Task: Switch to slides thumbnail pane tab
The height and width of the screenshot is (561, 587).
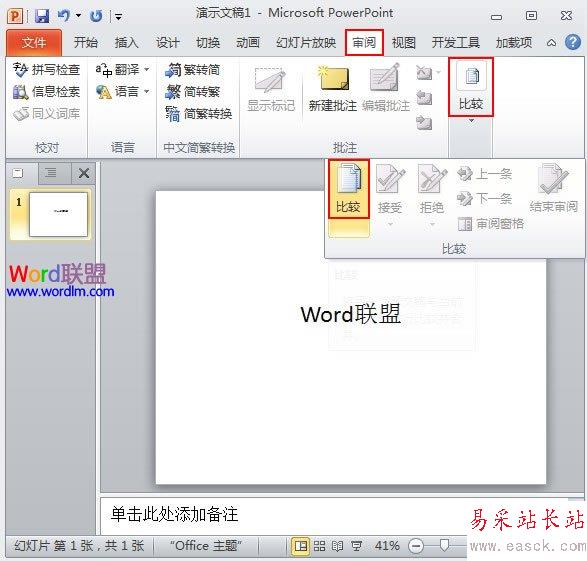Action: [18, 173]
